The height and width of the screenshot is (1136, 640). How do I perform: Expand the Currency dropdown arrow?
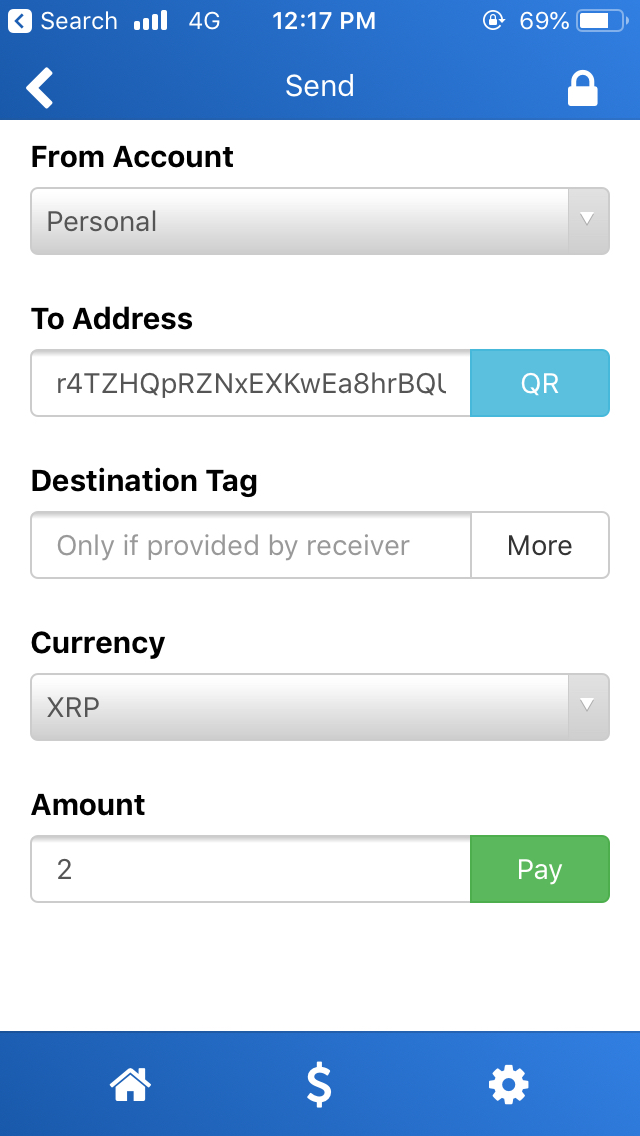589,707
